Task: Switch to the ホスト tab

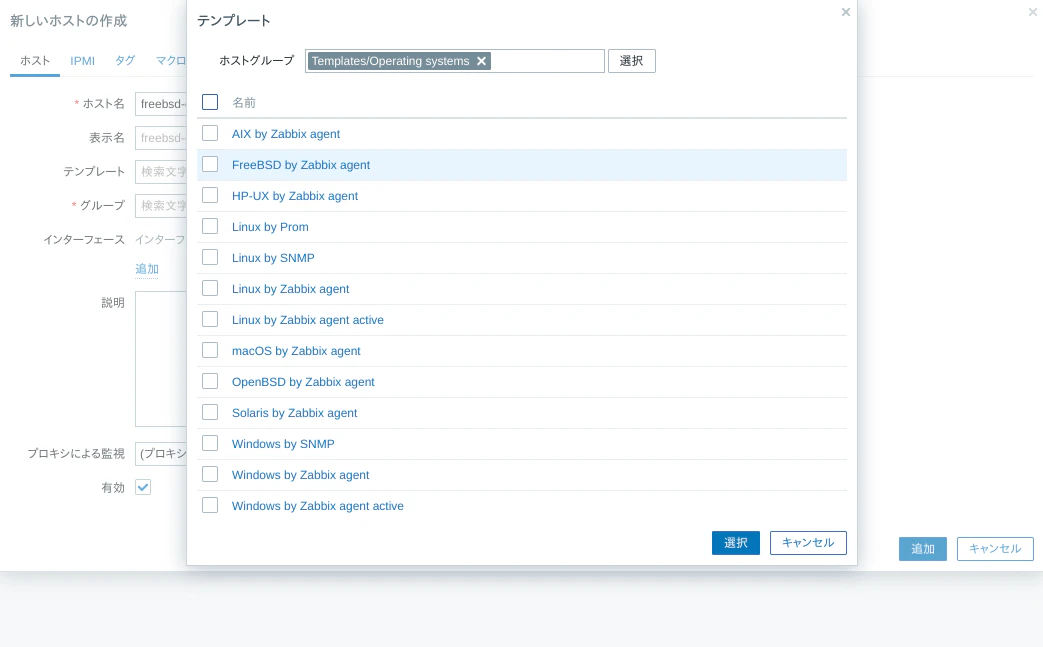Action: (35, 61)
